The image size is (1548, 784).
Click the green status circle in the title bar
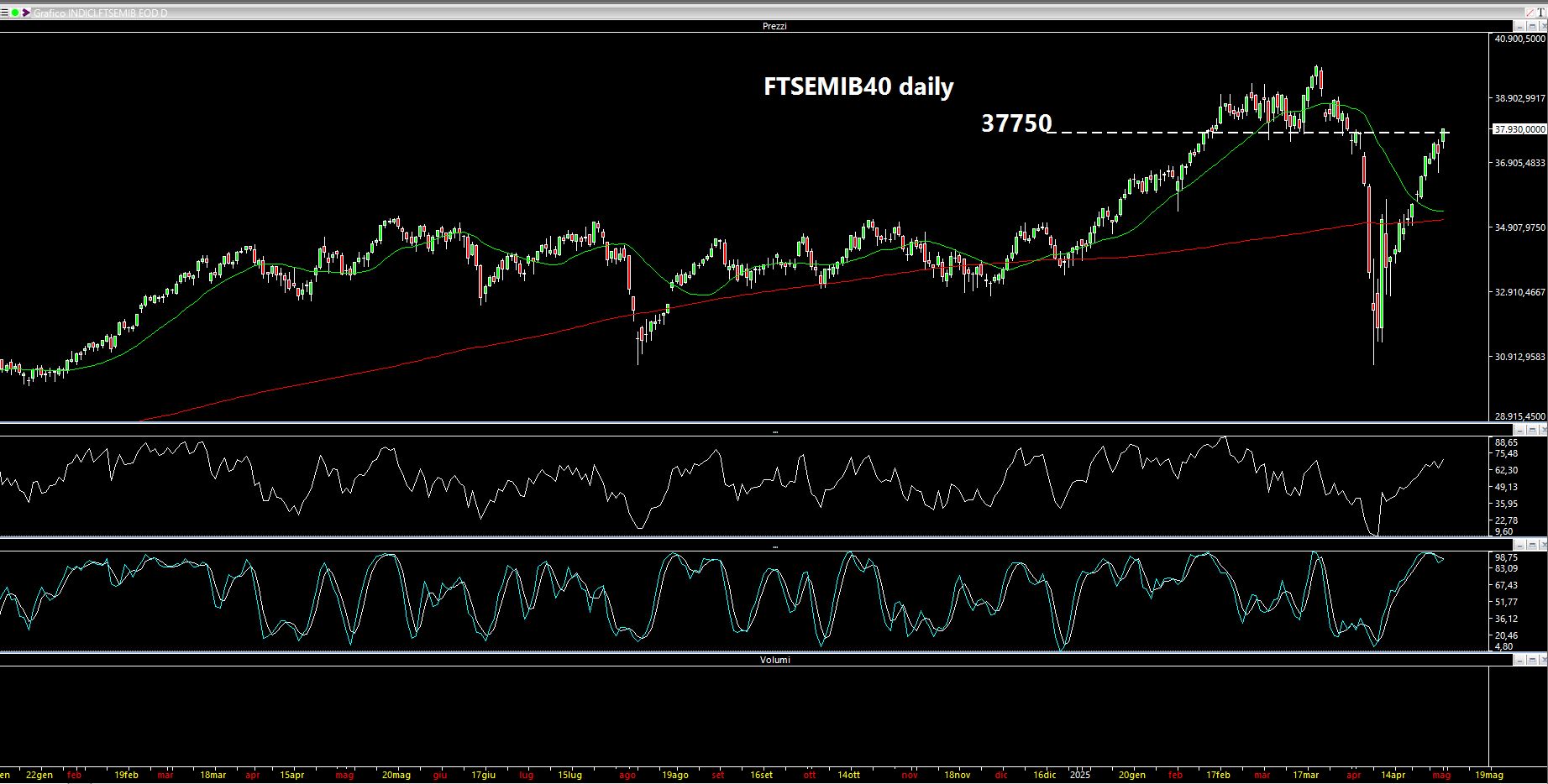[15, 13]
